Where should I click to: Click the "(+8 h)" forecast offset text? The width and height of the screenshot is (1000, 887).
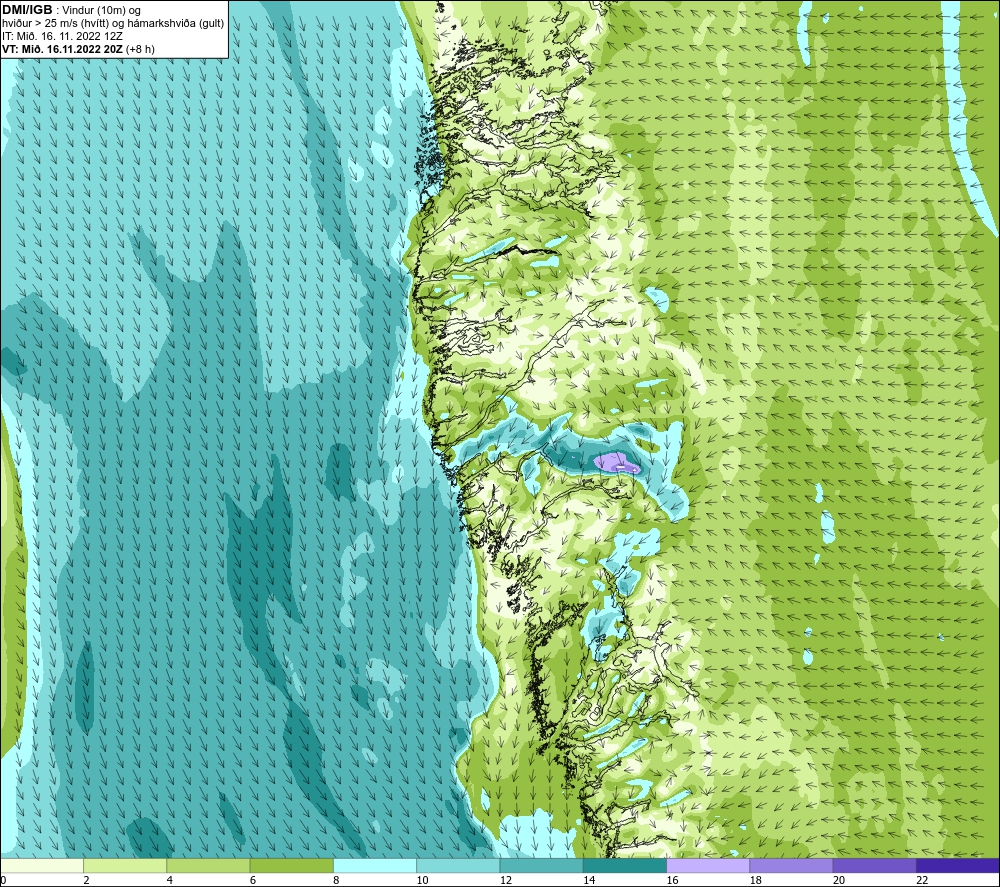[x=140, y=49]
